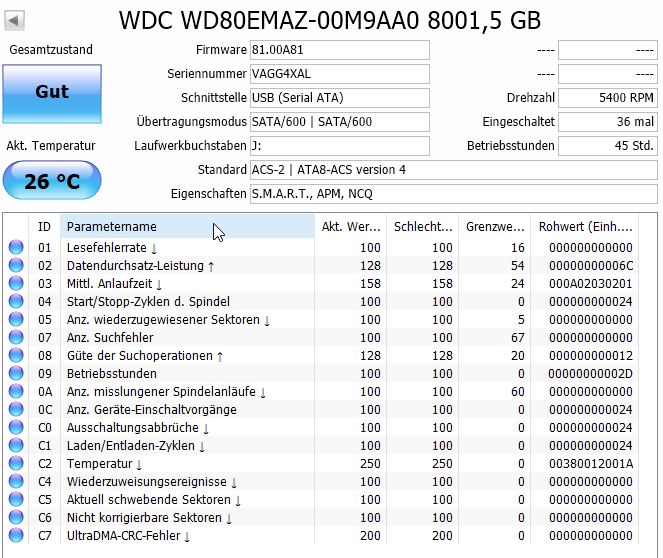Click the status orb for Start/Stopp-Zyklen d. Spindel

point(16,301)
